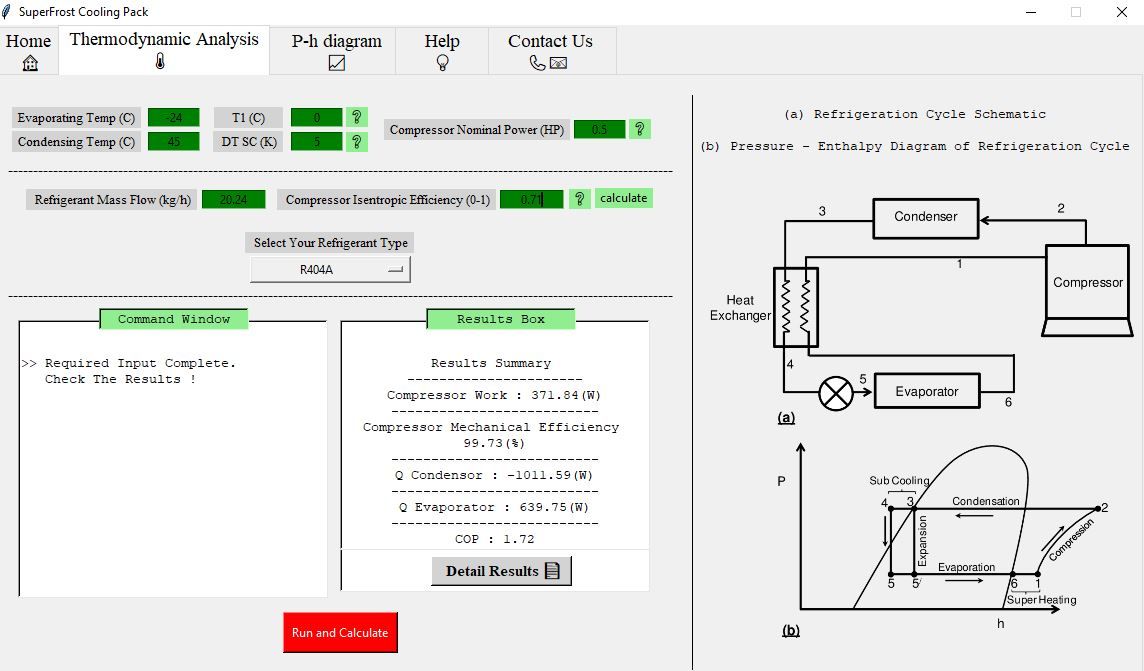Click the help icon next to T1 field
This screenshot has height=671, width=1144.
357,117
